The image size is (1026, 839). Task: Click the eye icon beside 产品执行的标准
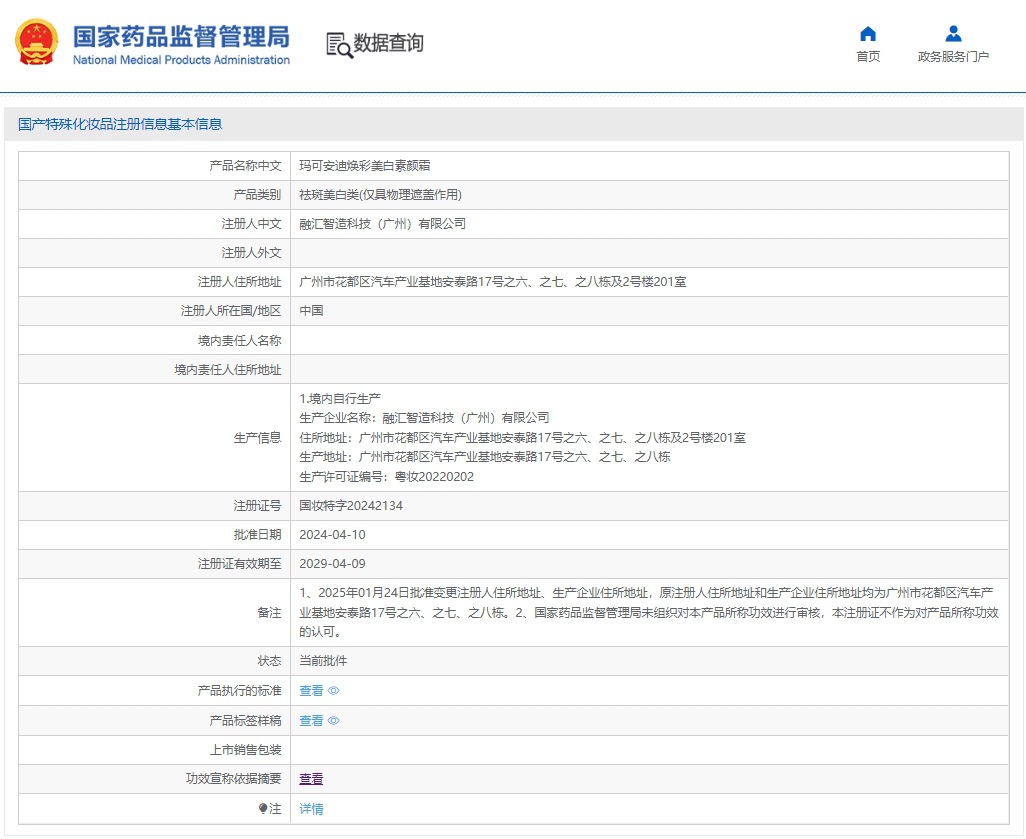click(x=334, y=691)
